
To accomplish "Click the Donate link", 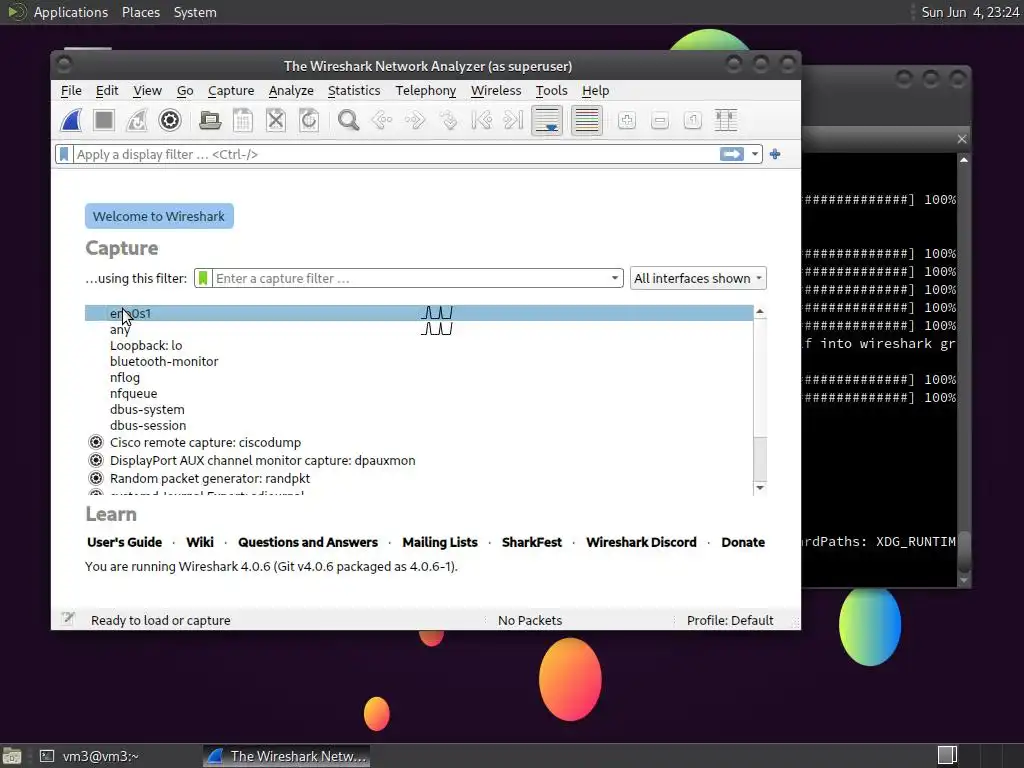I will click(x=743, y=542).
